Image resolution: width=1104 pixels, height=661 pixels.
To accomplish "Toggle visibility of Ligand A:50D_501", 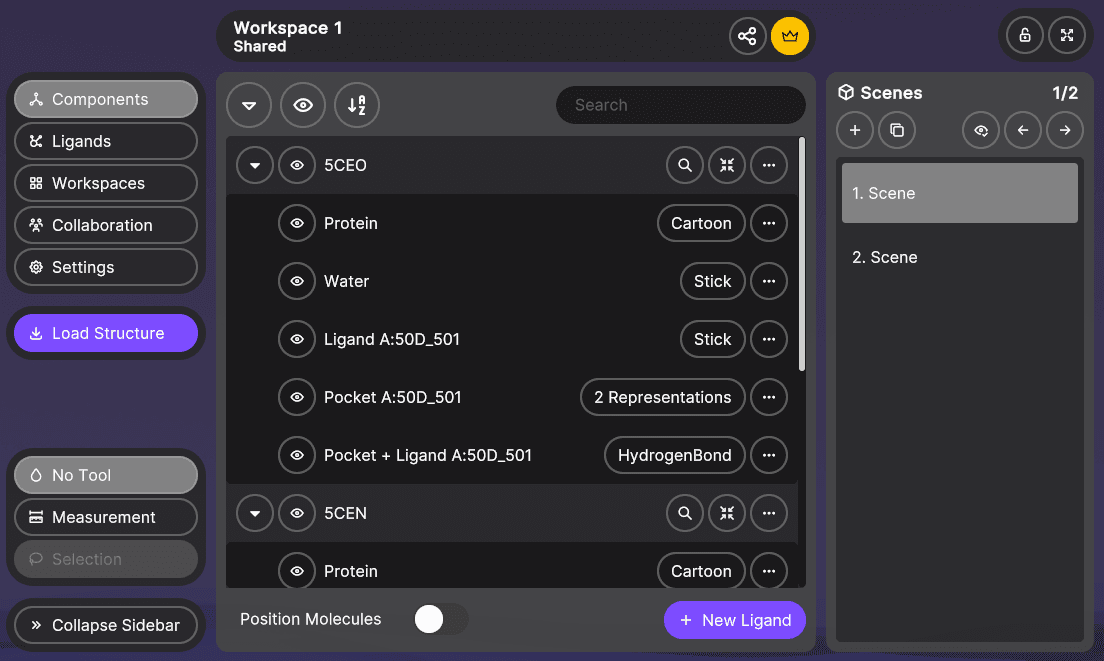I will click(x=297, y=340).
